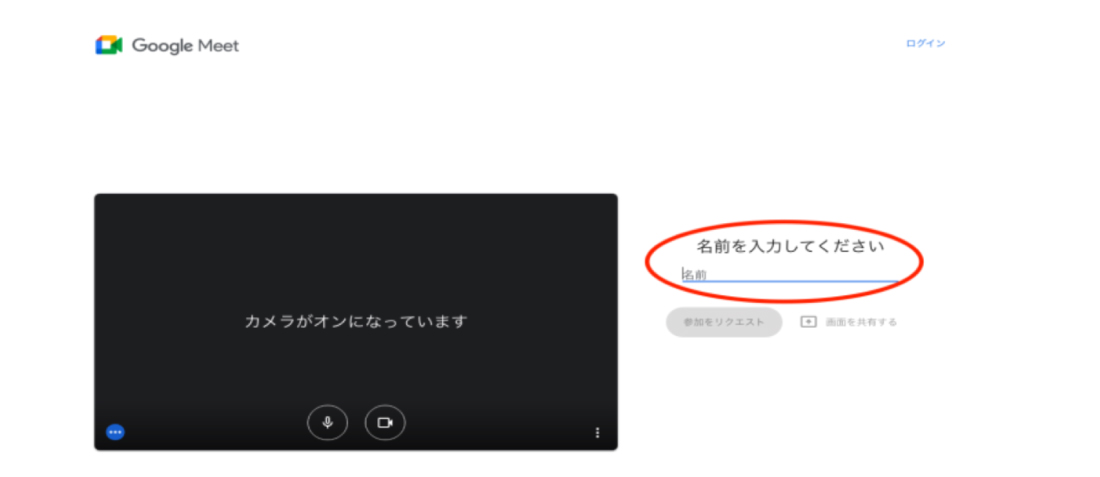Click the word Meet in the header
Image resolution: width=1100 pixels, height=477 pixels.
click(x=218, y=46)
